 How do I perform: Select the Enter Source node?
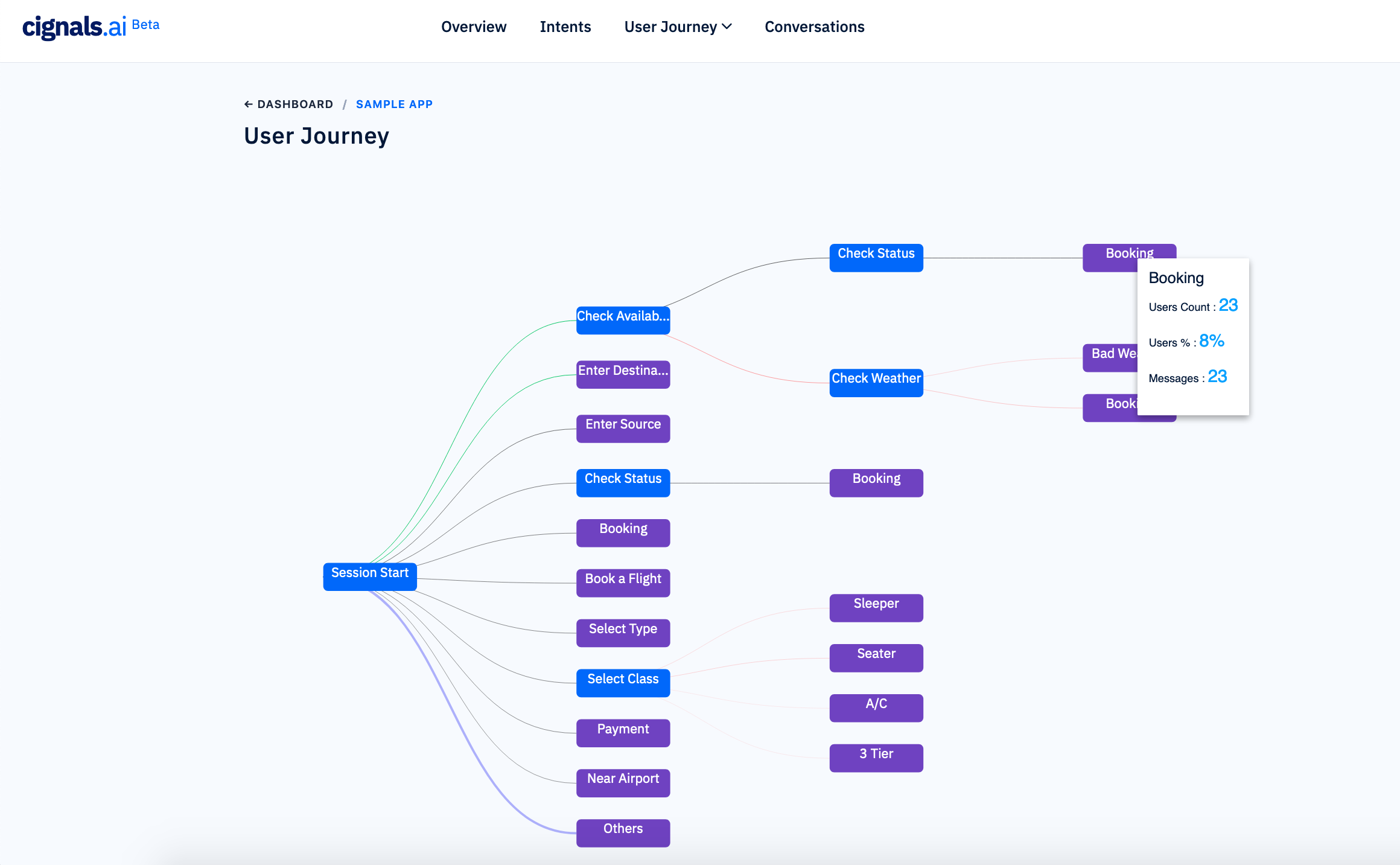[x=623, y=428]
